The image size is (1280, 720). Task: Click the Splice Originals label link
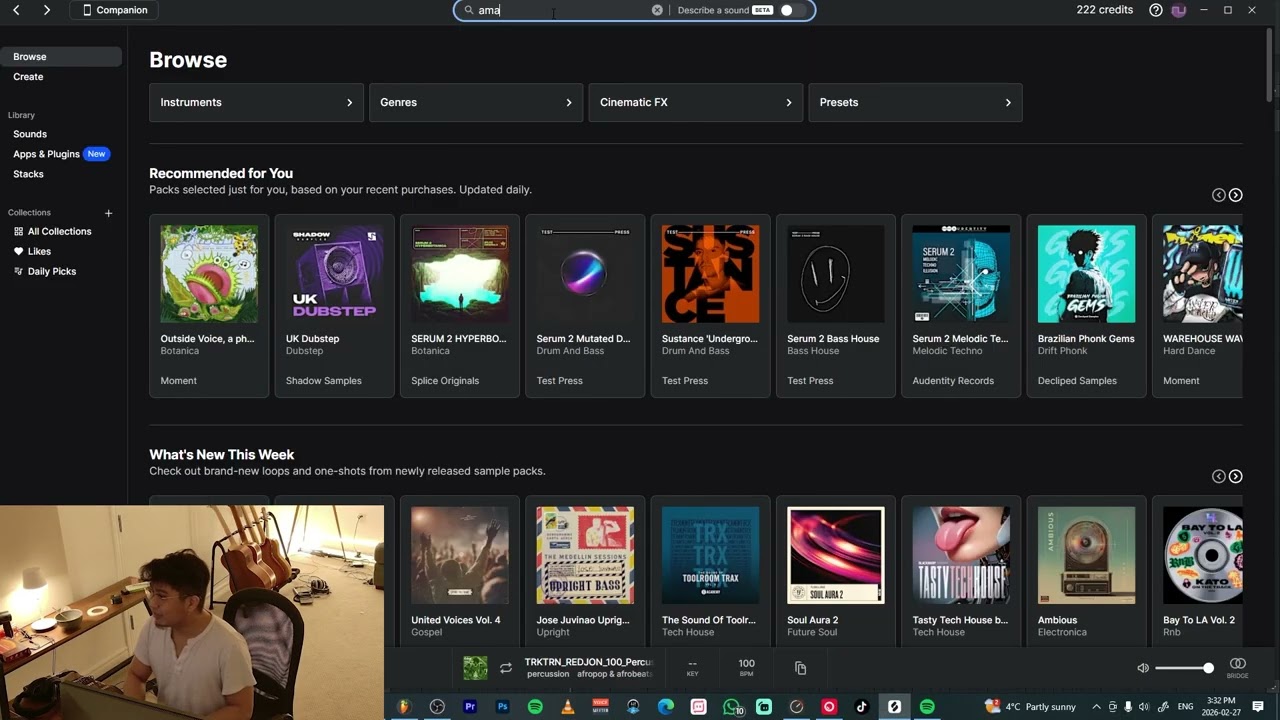(445, 381)
